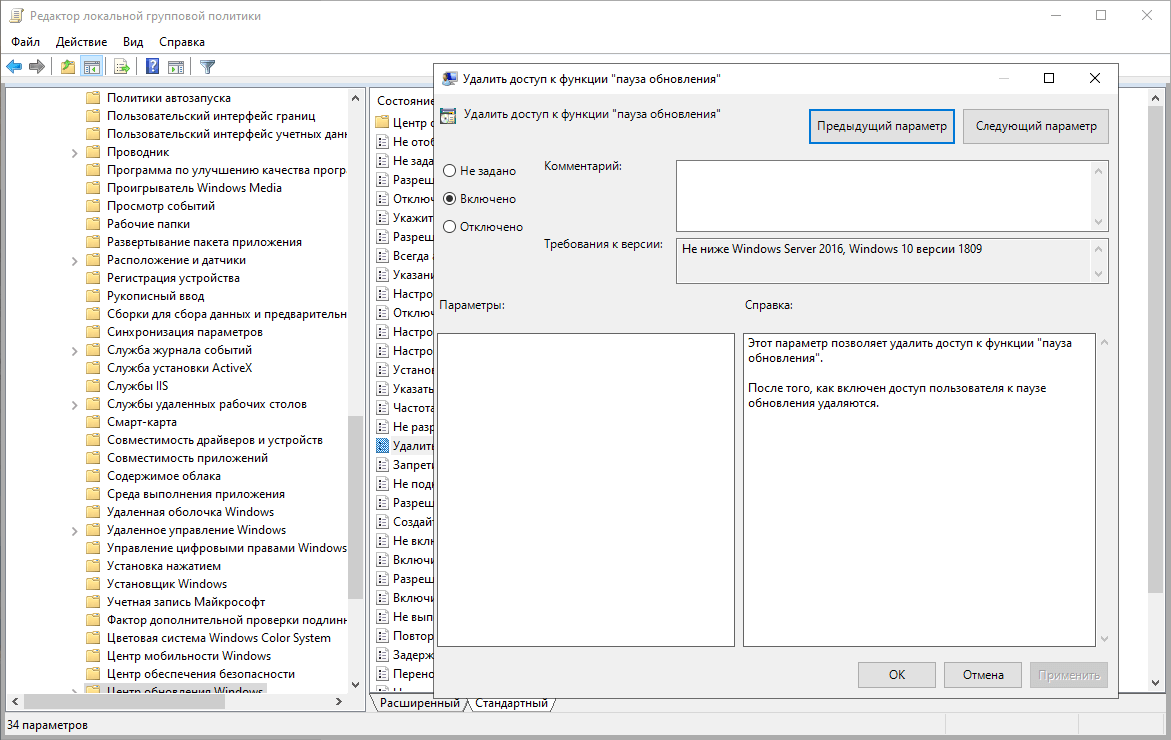Screen dimensions: 1171x740
Task: Click the export list toolbar icon
Action: click(120, 66)
